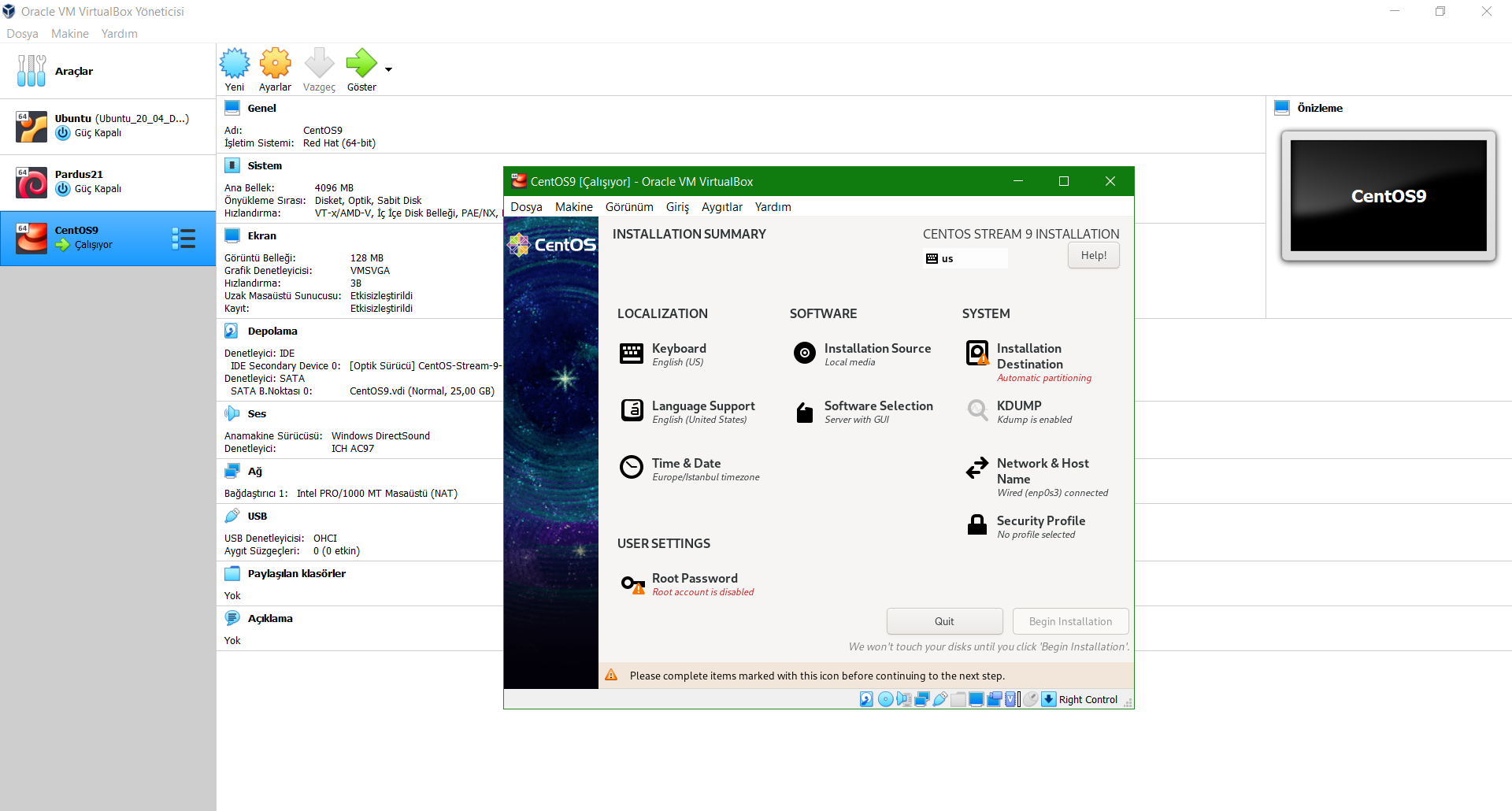The height and width of the screenshot is (811, 1512).
Task: Open Security Profile settings
Action: [1025, 527]
